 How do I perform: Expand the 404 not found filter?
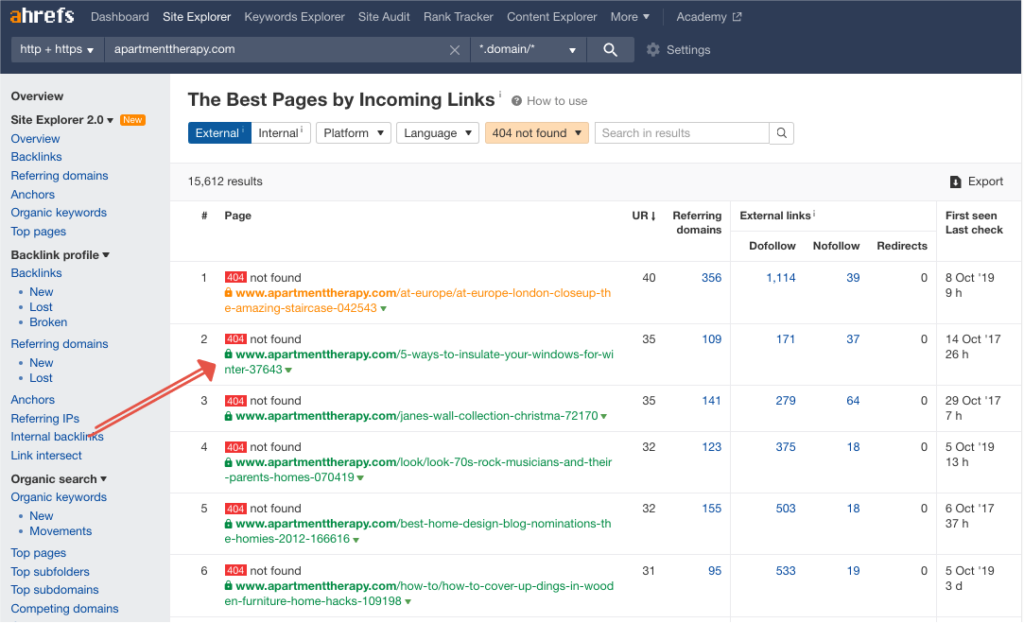[x=537, y=133]
